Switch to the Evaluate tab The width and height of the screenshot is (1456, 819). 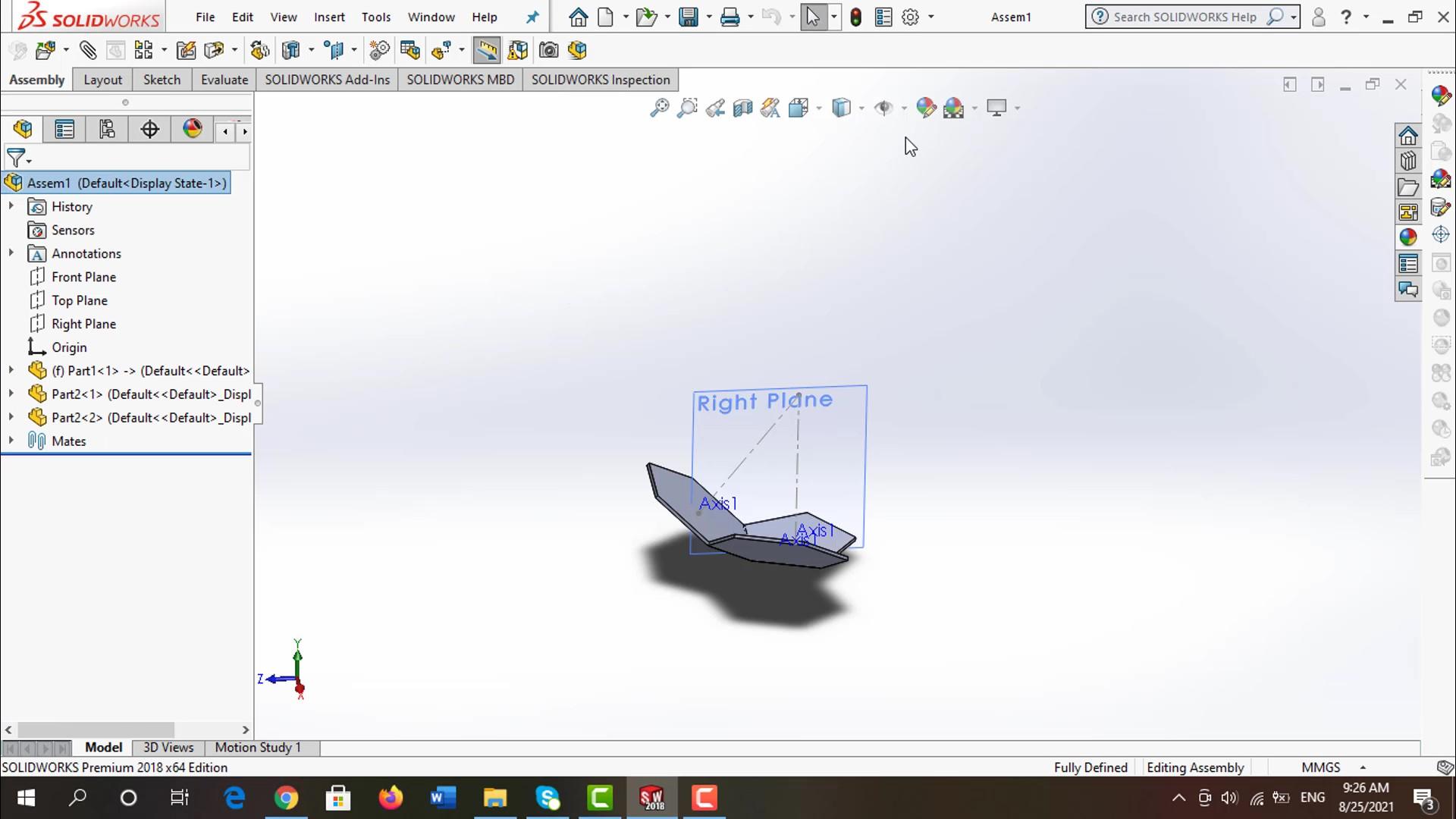224,80
